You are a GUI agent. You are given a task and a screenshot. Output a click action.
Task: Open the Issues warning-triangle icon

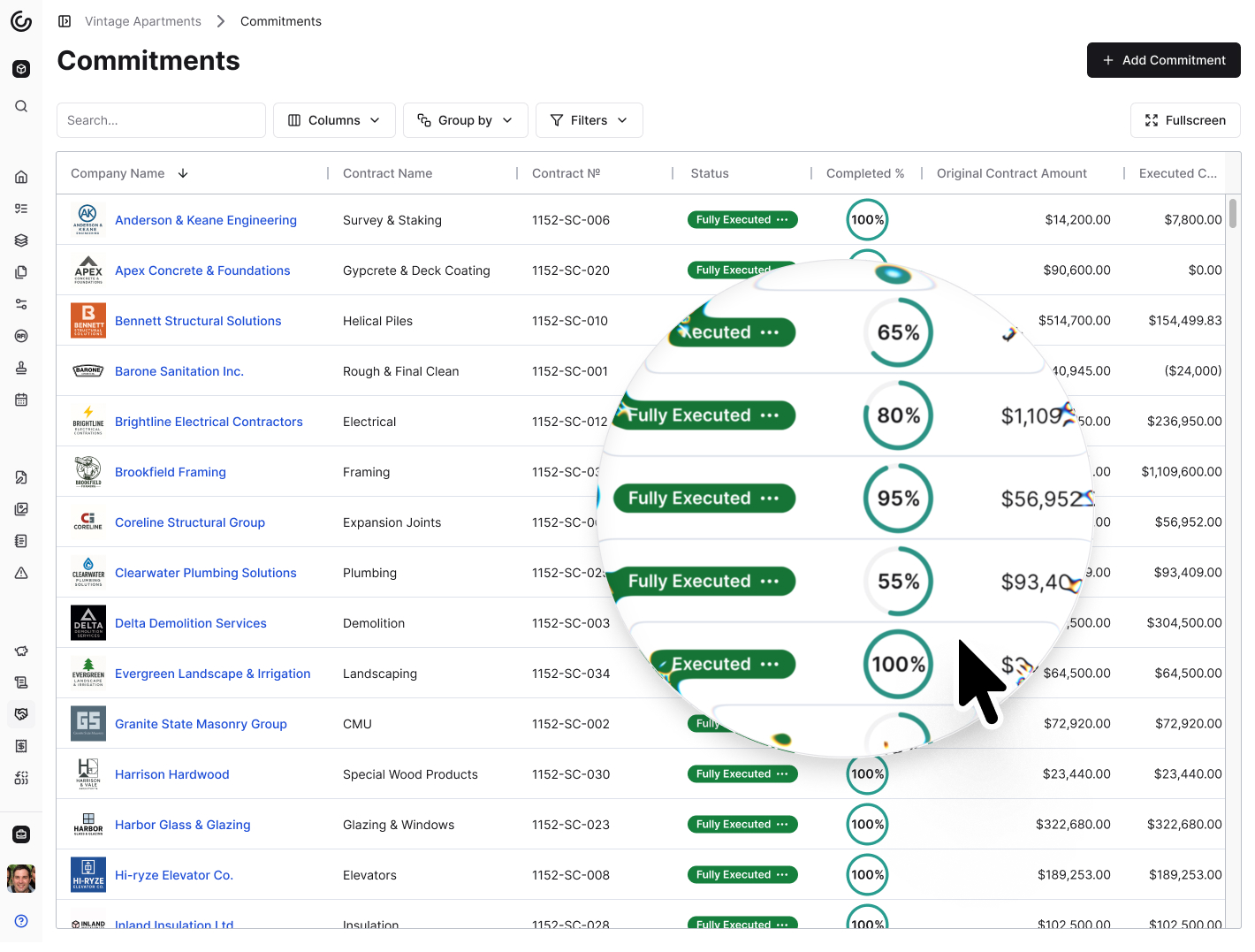click(21, 572)
